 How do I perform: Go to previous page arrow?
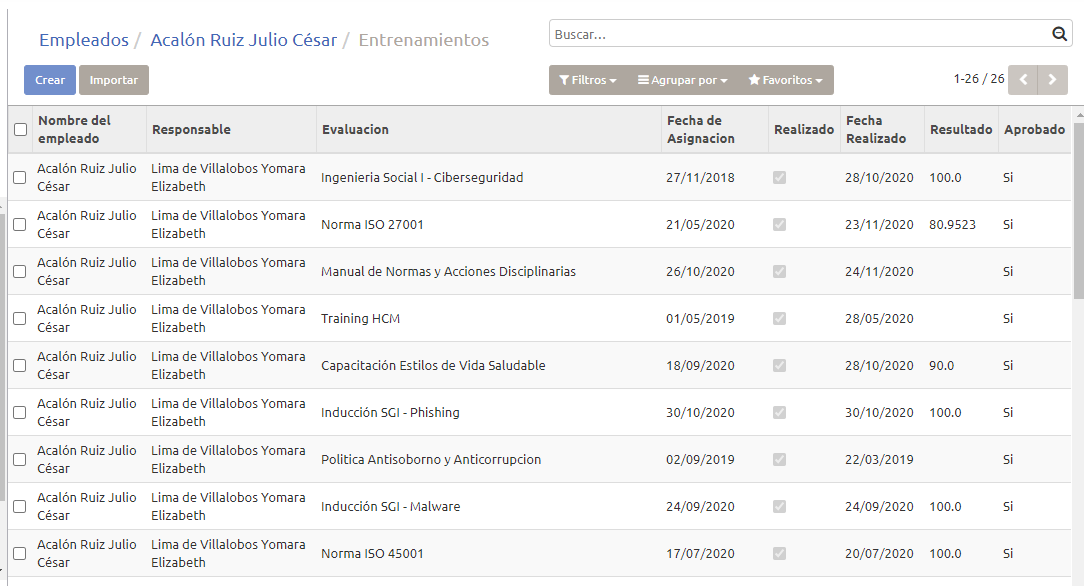click(1023, 80)
